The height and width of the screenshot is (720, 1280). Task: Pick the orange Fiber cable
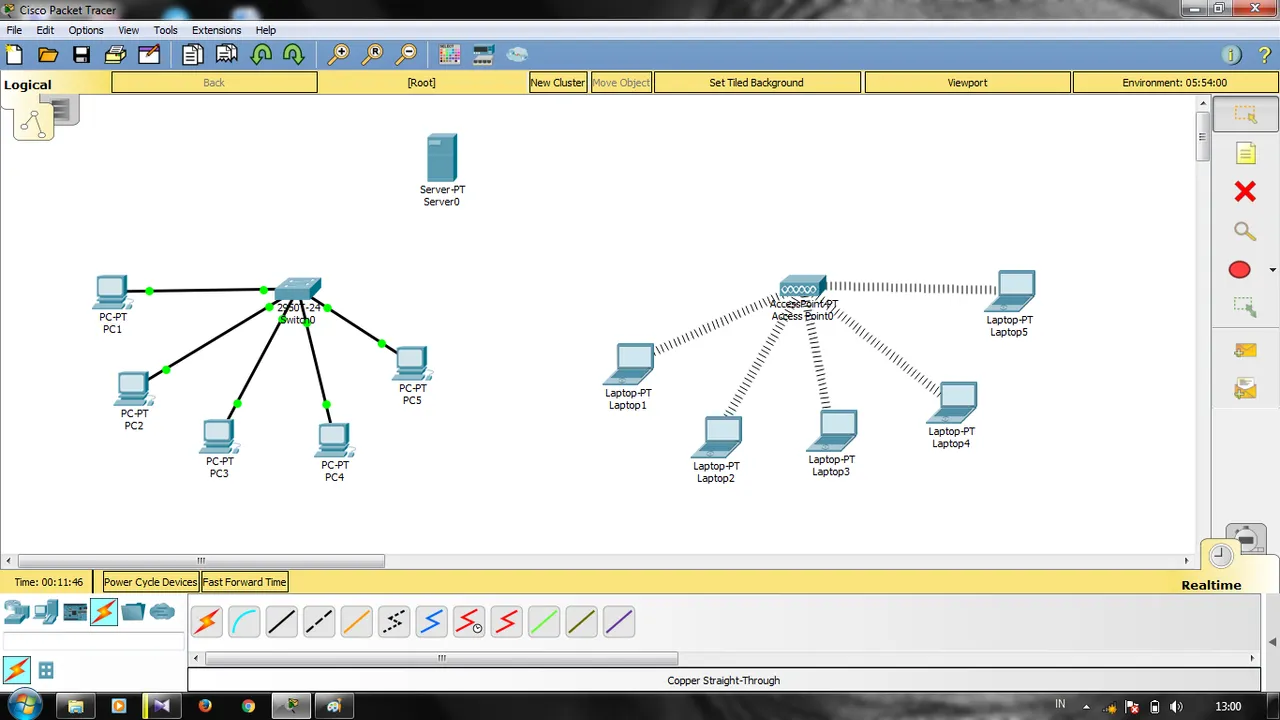[357, 622]
